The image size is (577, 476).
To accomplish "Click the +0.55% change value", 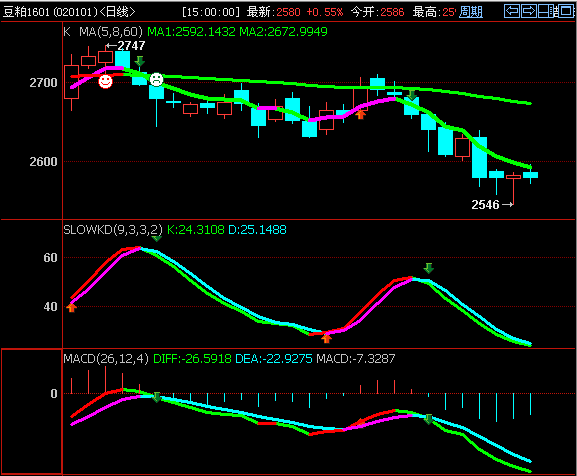I will [x=325, y=12].
